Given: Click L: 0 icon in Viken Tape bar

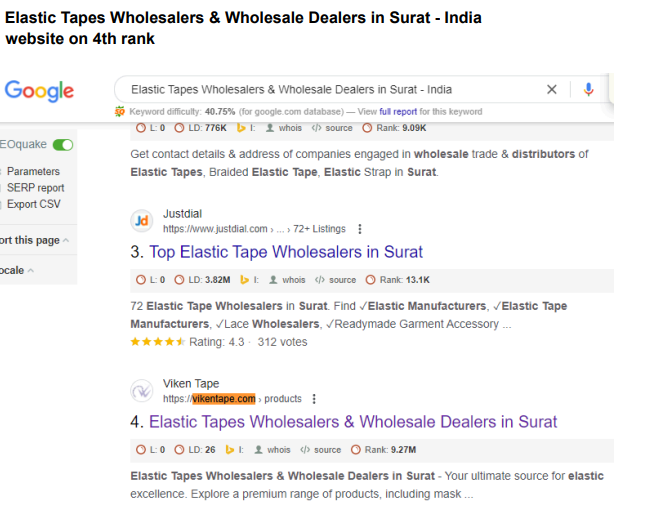Looking at the screenshot, I should coord(141,450).
